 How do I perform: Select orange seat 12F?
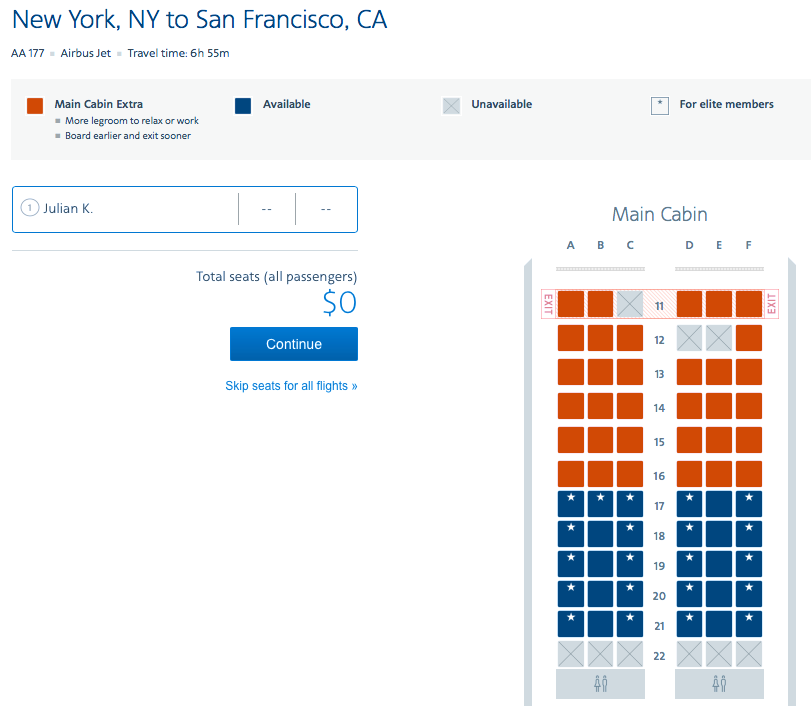tap(748, 338)
